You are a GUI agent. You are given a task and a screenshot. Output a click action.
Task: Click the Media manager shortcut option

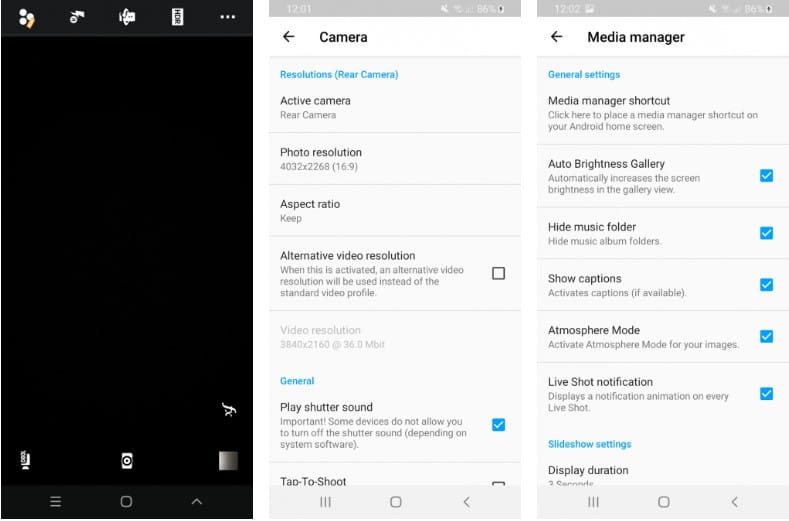[663, 113]
